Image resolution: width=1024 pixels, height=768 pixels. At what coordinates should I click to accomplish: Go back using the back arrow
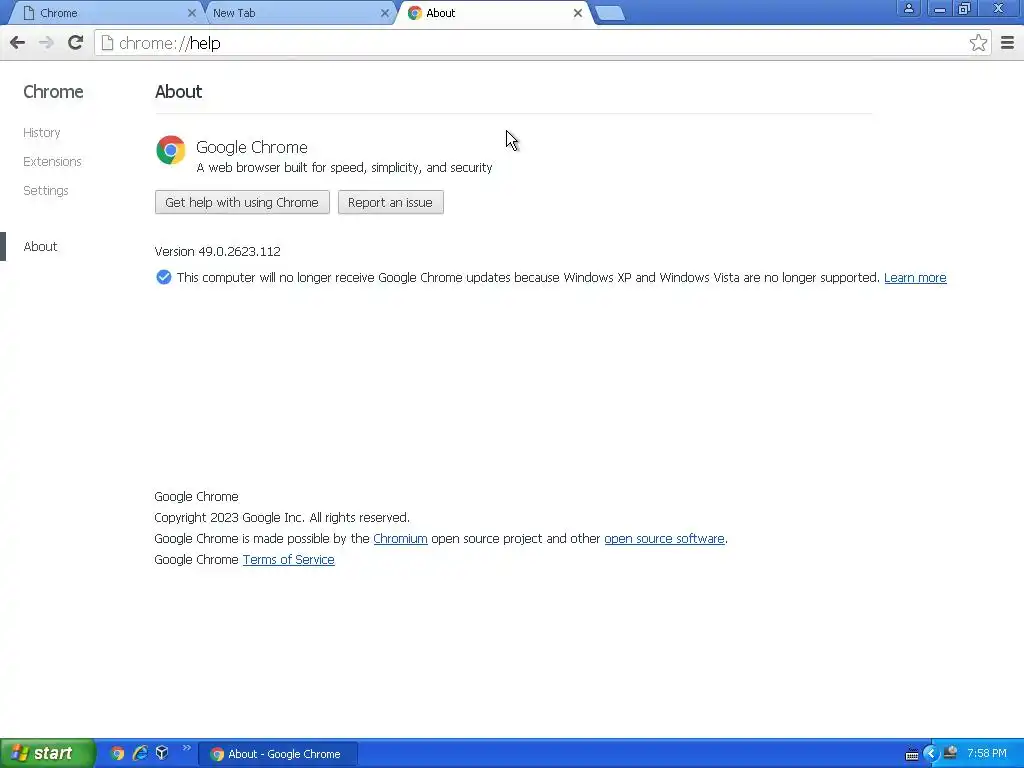[18, 43]
